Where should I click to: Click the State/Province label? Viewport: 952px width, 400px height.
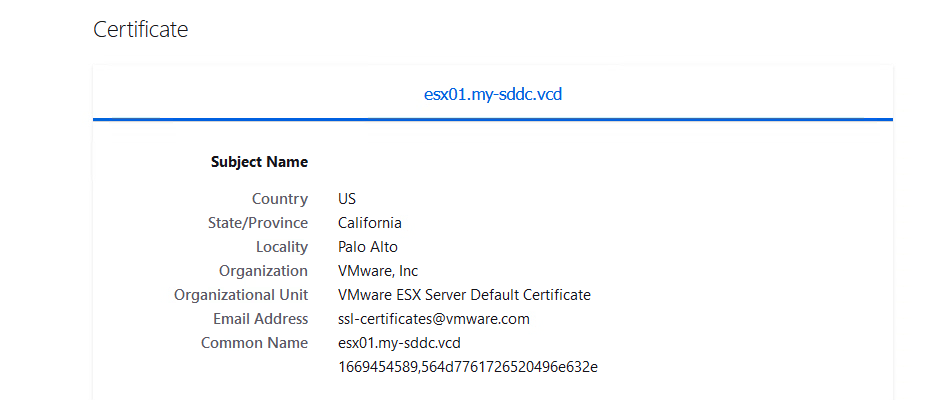point(258,223)
